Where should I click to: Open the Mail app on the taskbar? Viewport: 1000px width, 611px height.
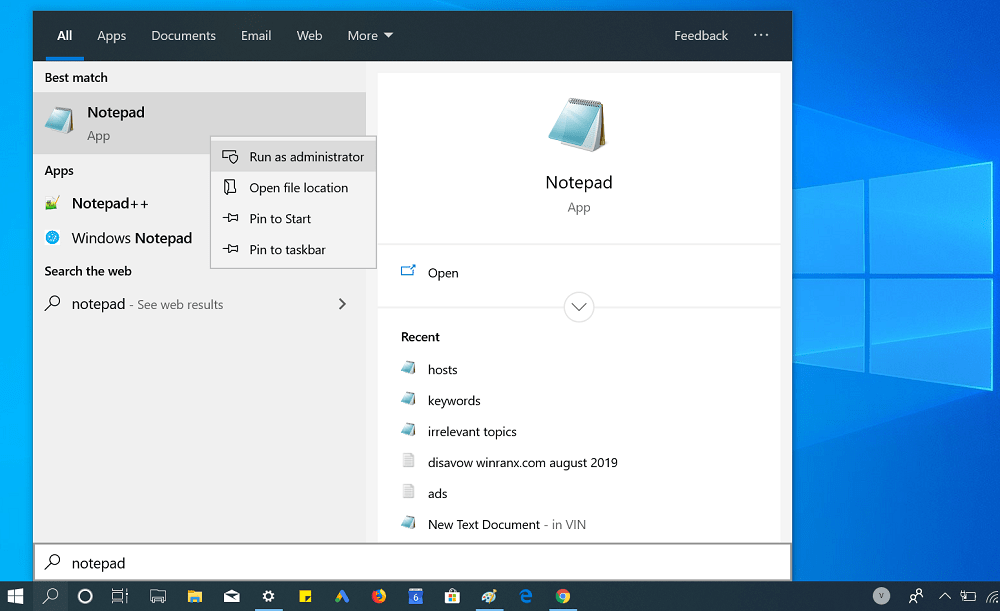[232, 596]
